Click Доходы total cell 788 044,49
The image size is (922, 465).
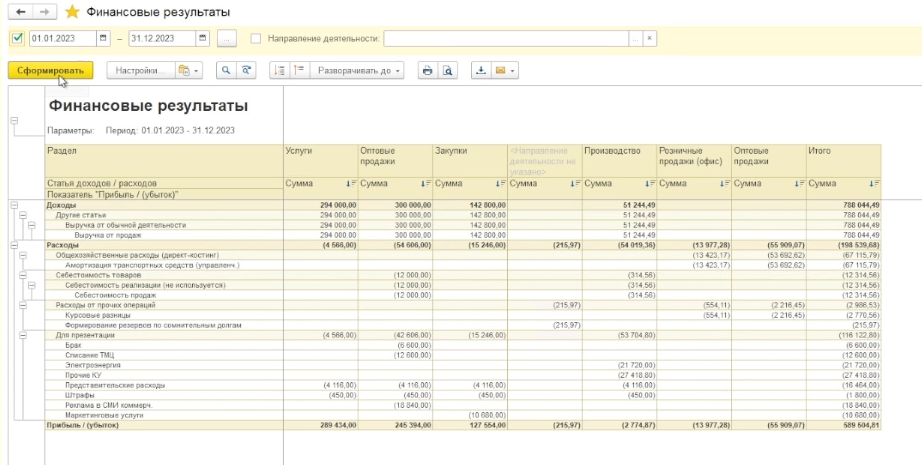tap(844, 205)
